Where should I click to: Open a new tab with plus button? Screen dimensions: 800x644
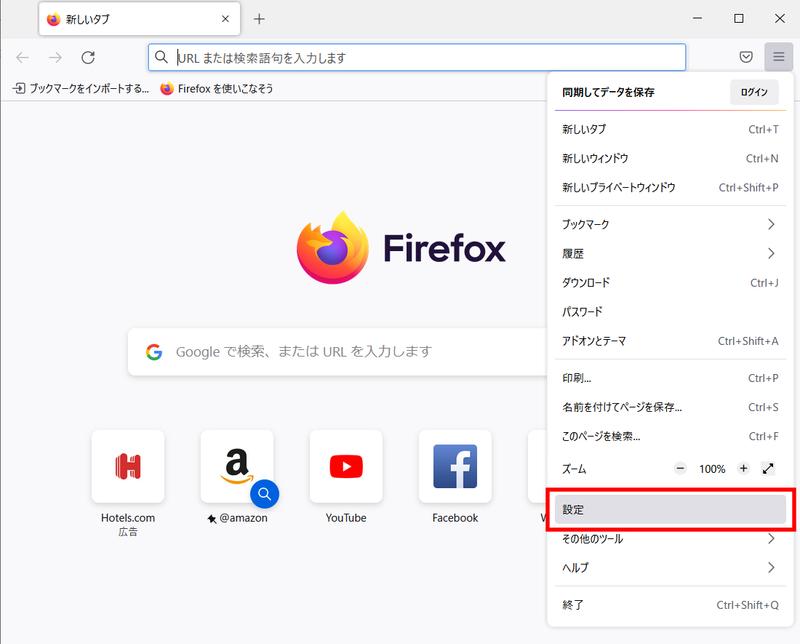click(x=259, y=19)
